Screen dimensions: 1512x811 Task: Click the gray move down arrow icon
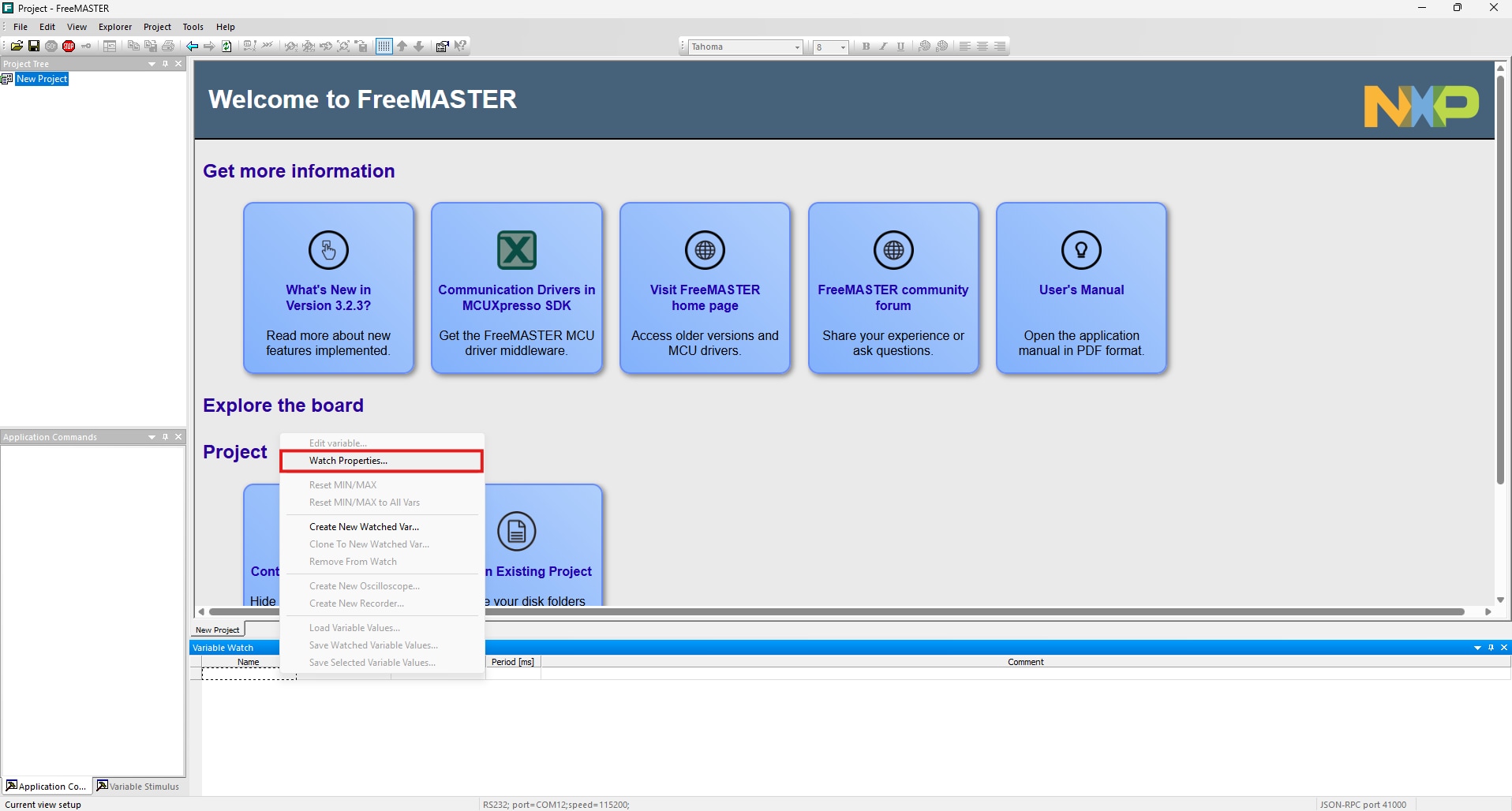pos(419,47)
